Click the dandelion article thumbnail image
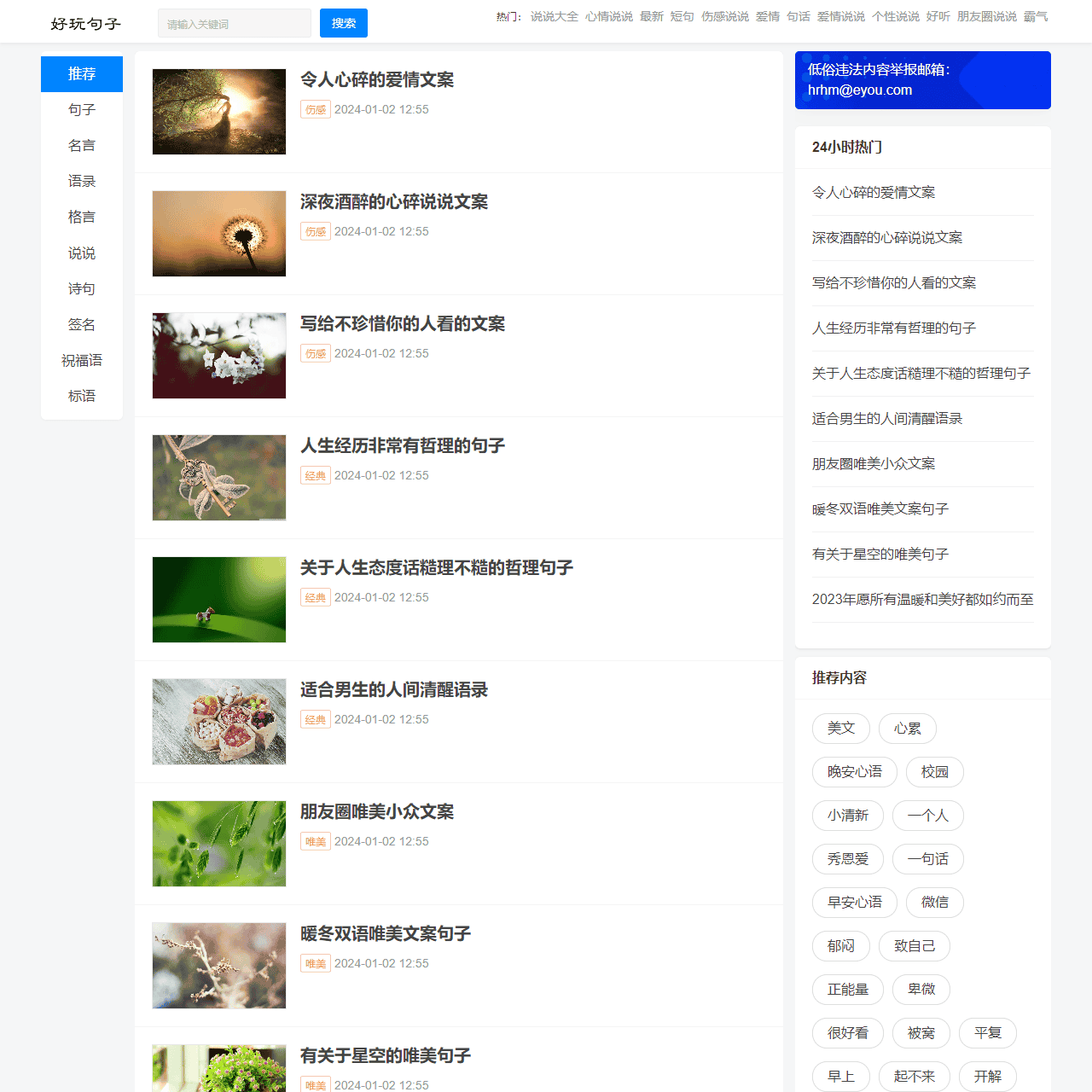The width and height of the screenshot is (1092, 1092). click(218, 234)
